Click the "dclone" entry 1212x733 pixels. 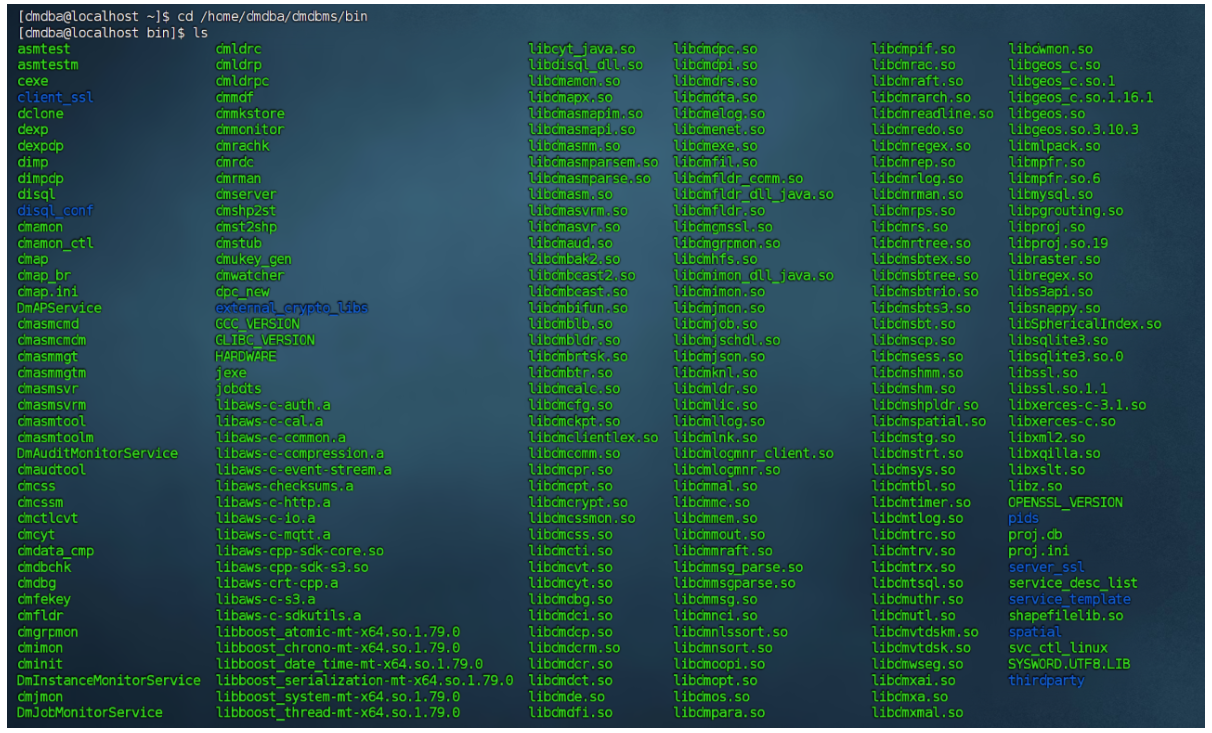pos(40,114)
